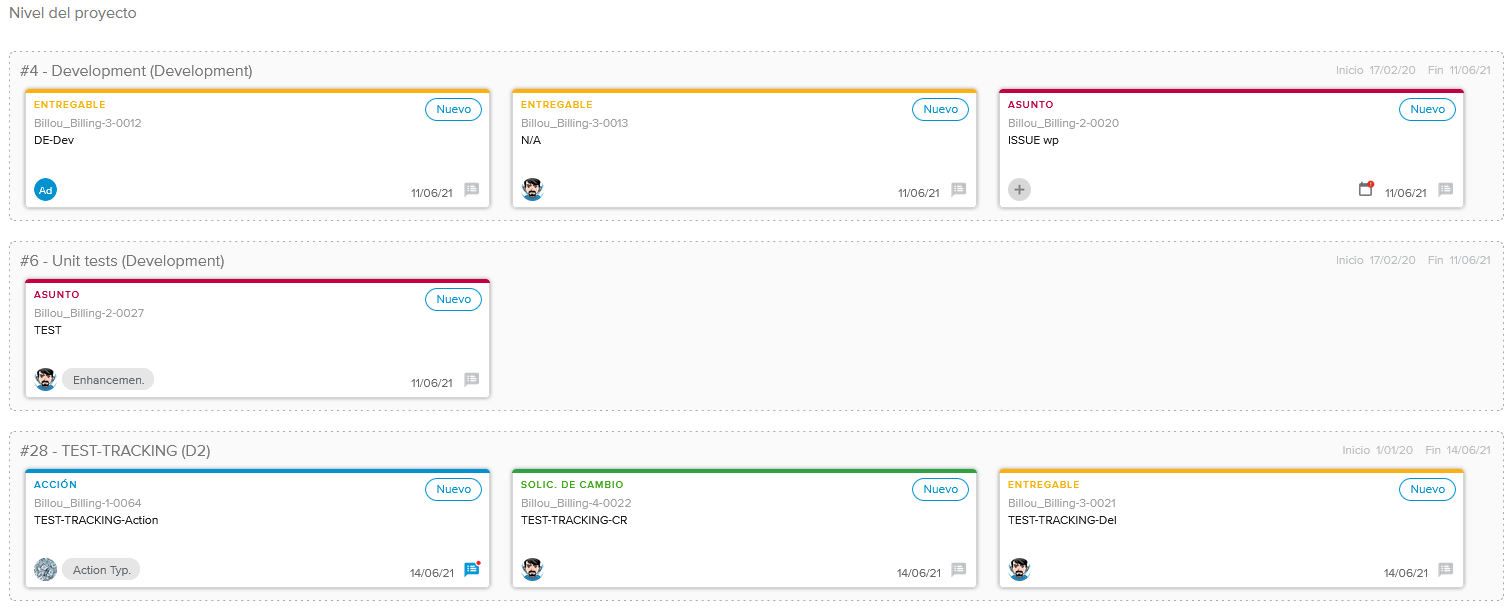Screen dimensions: 1512x607
Task: Select the 'Enhancemen.' tag on TEST card
Action: click(x=108, y=380)
